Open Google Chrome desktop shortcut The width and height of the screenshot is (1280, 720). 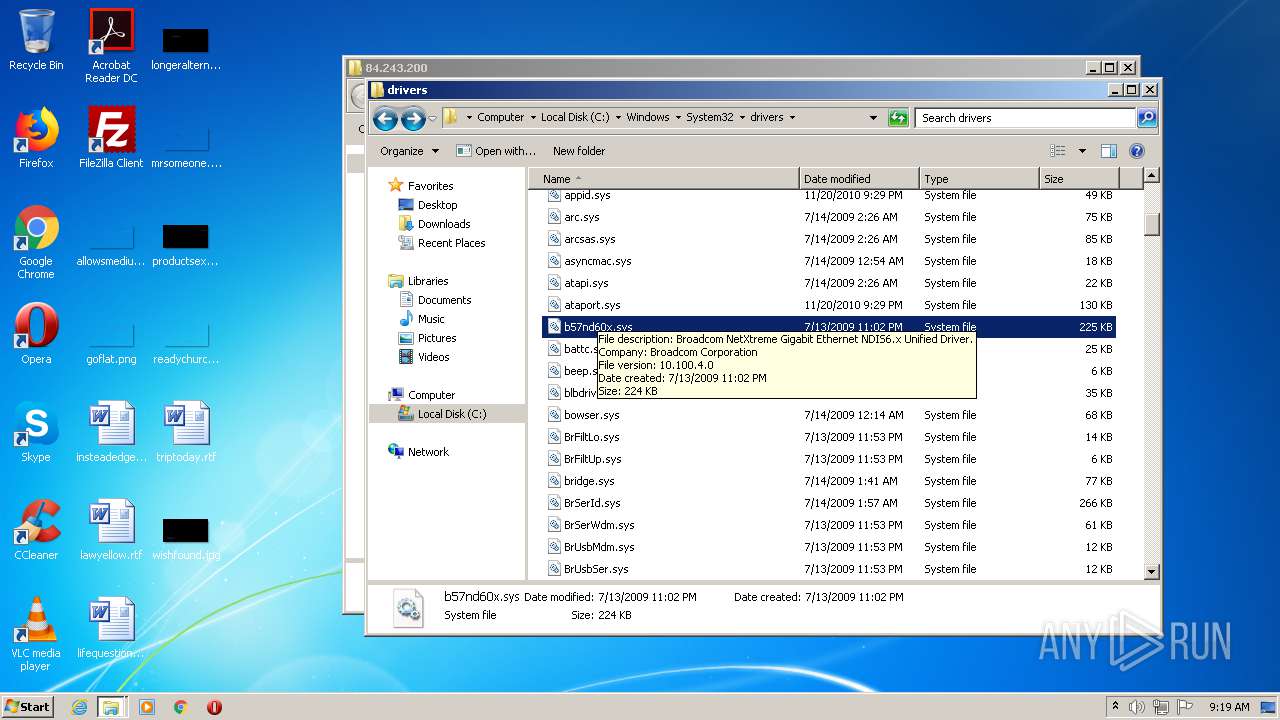[36, 242]
